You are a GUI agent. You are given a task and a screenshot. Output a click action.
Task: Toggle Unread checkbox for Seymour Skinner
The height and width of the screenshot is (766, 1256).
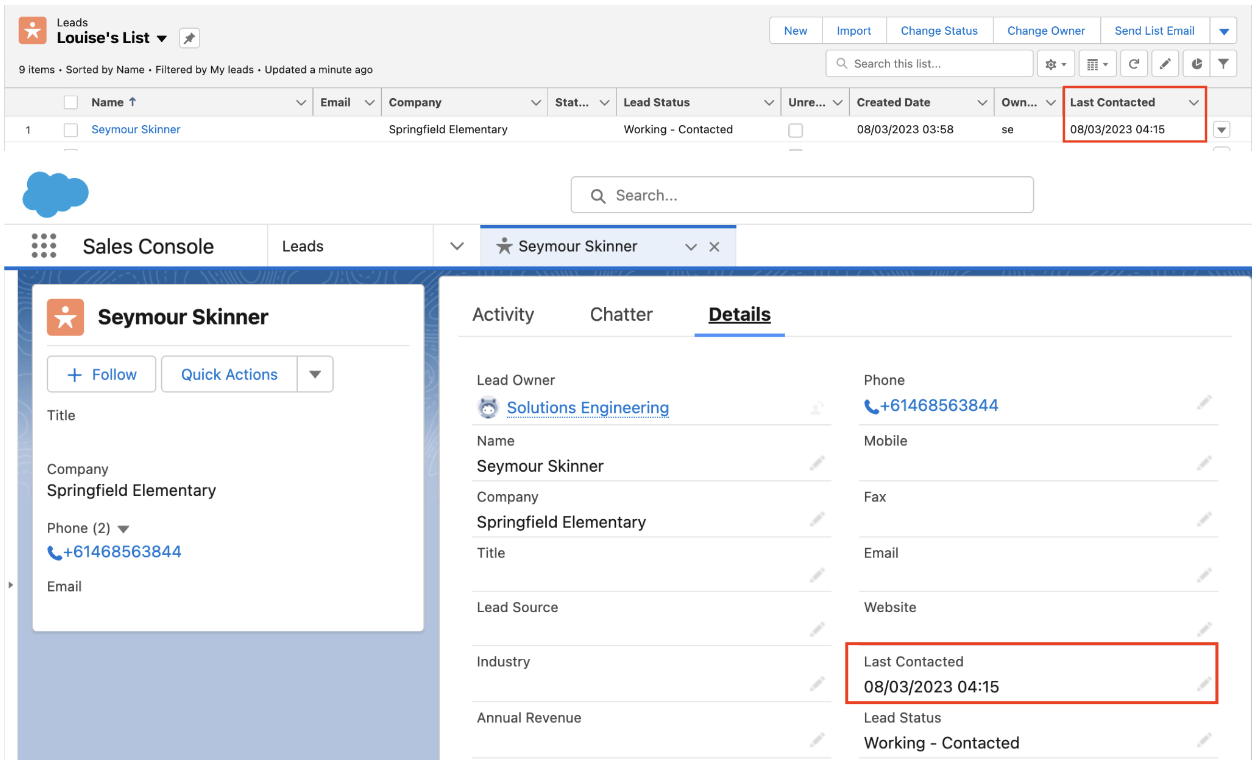coord(795,130)
